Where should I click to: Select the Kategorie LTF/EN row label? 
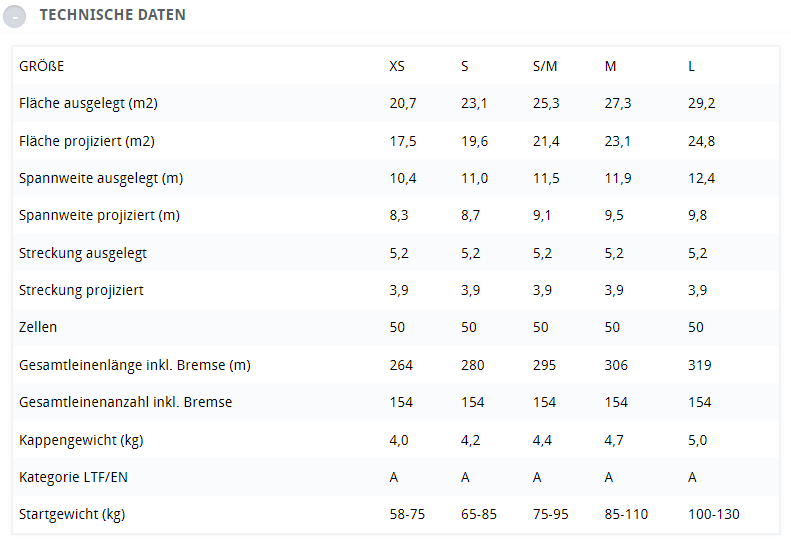point(73,477)
